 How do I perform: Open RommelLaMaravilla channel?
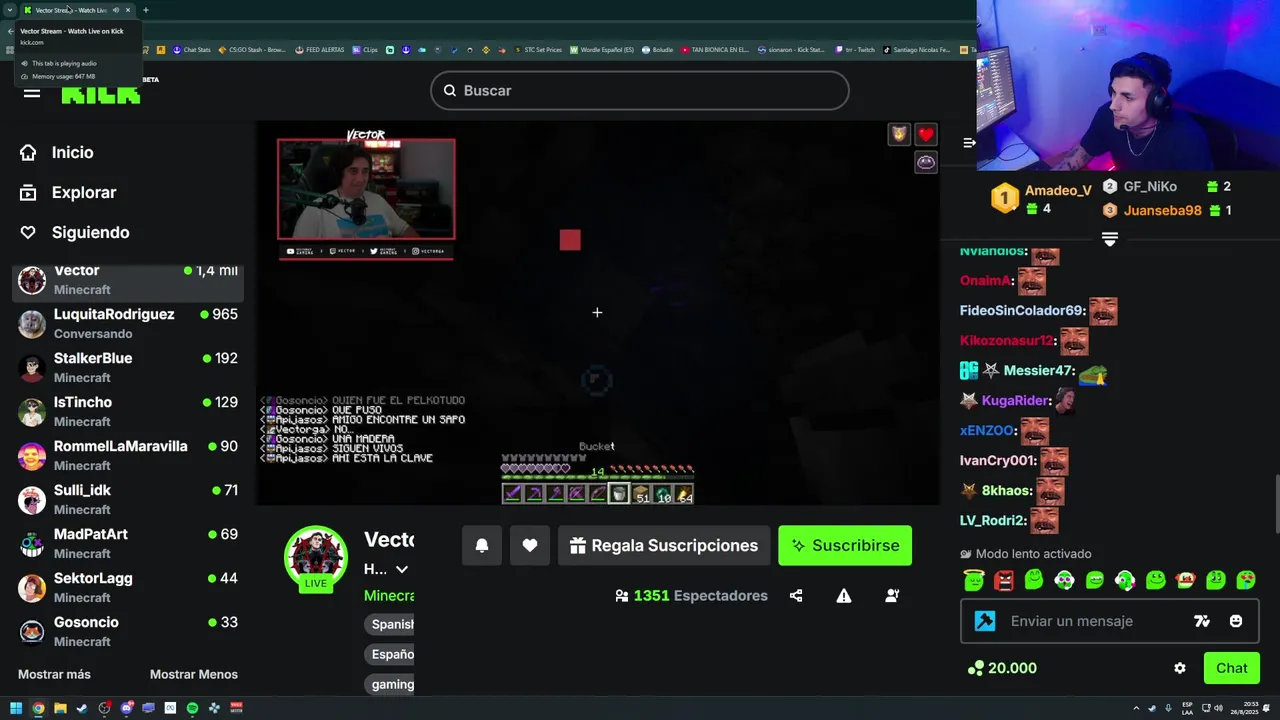(x=128, y=456)
